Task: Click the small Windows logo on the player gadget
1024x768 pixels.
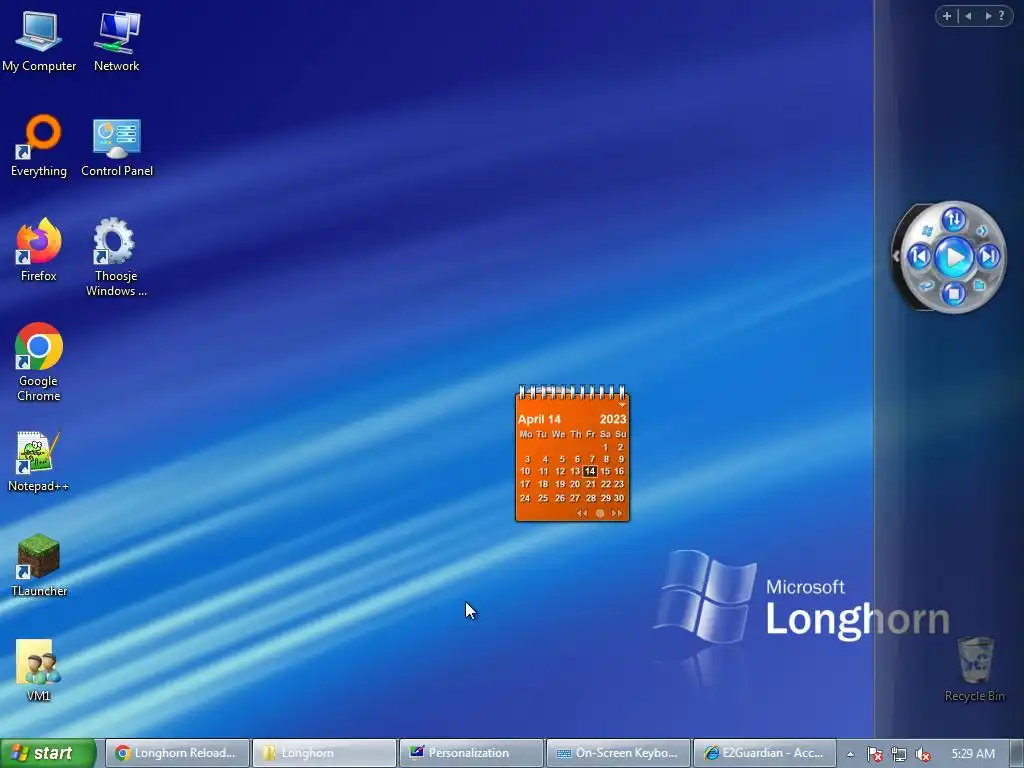Action: pyautogui.click(x=927, y=231)
